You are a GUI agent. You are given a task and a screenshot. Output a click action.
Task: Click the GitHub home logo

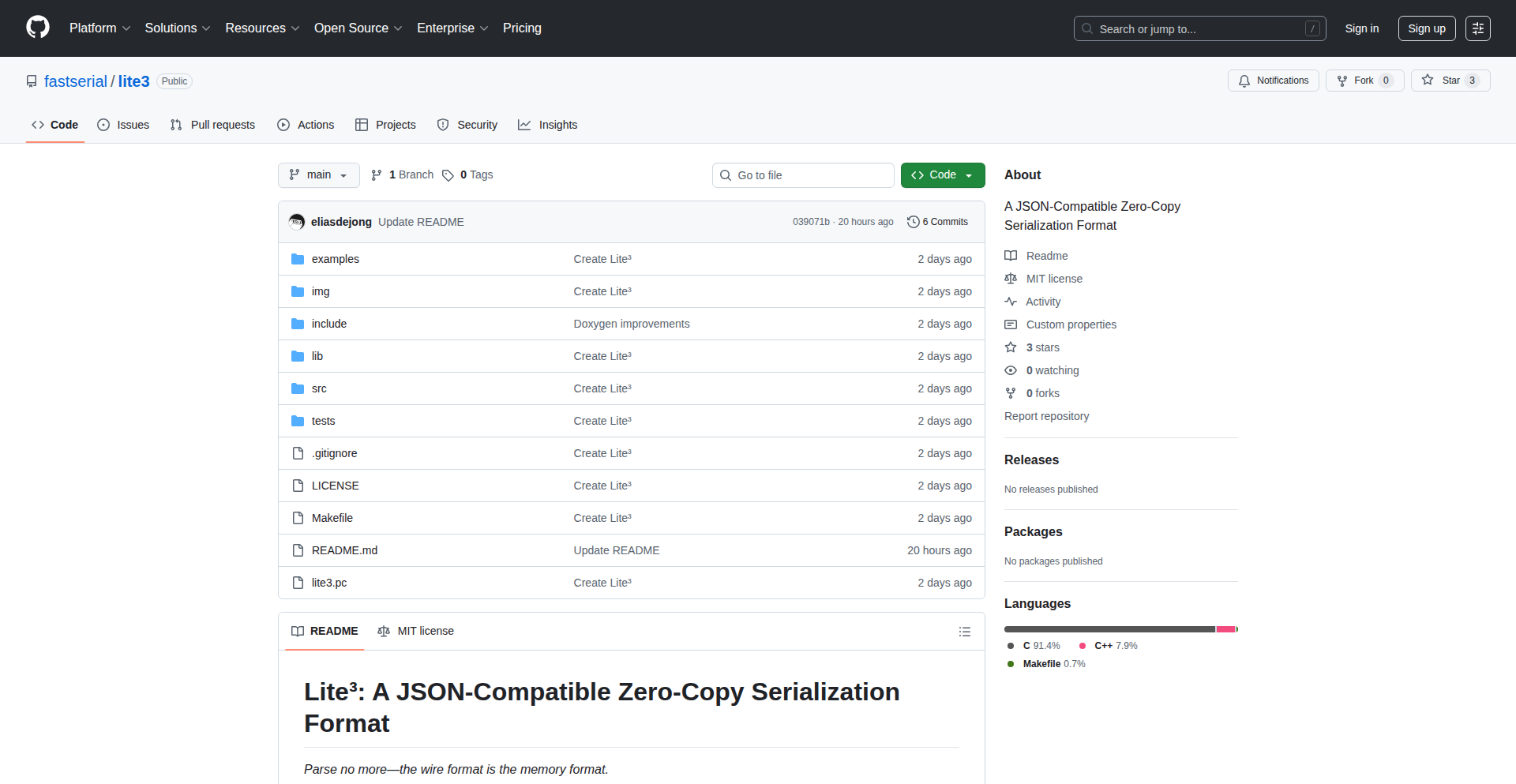(x=36, y=28)
